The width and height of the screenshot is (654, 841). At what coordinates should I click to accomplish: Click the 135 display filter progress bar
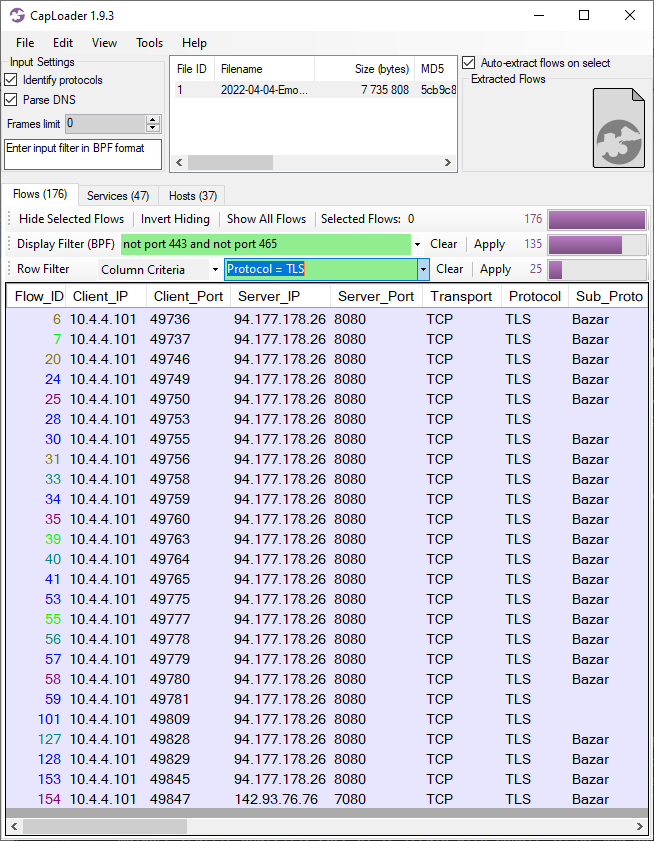click(x=597, y=245)
